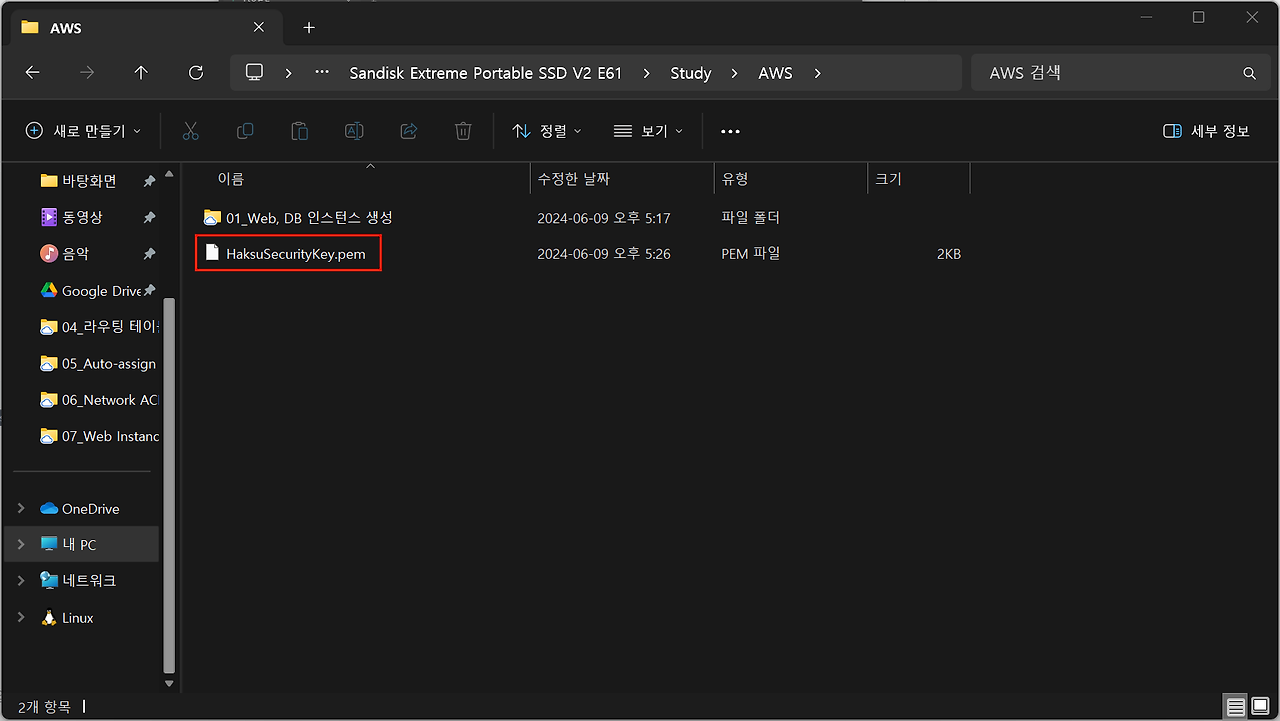Screen dimensions: 1280x721
Task: Click the Rename icon in toolbar
Action: coord(354,131)
